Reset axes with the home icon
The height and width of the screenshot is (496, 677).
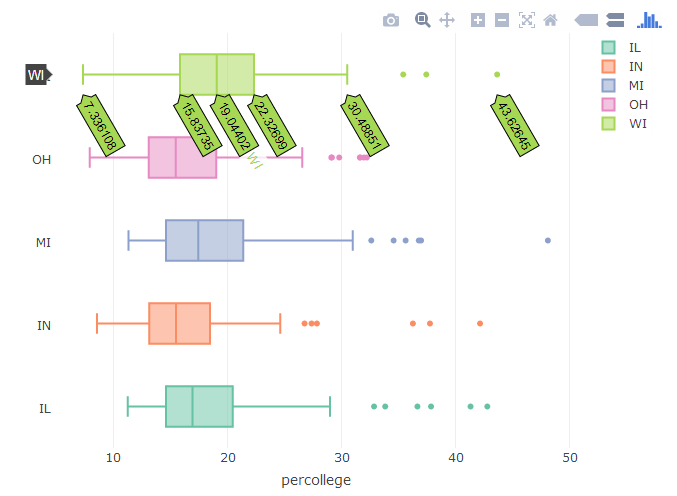coord(550,20)
